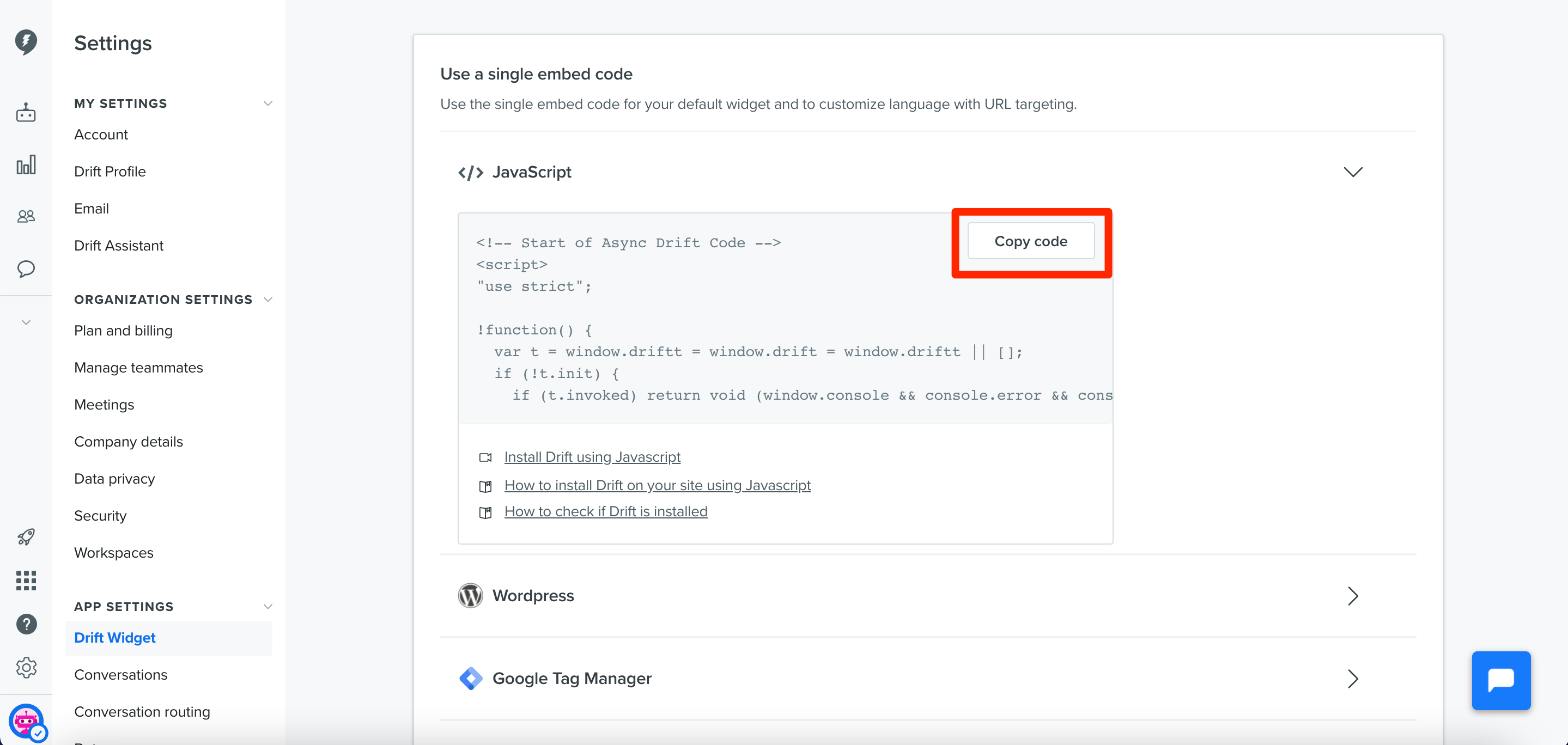Collapse the My Settings section
Screen dimensions: 1568x745
[267, 103]
